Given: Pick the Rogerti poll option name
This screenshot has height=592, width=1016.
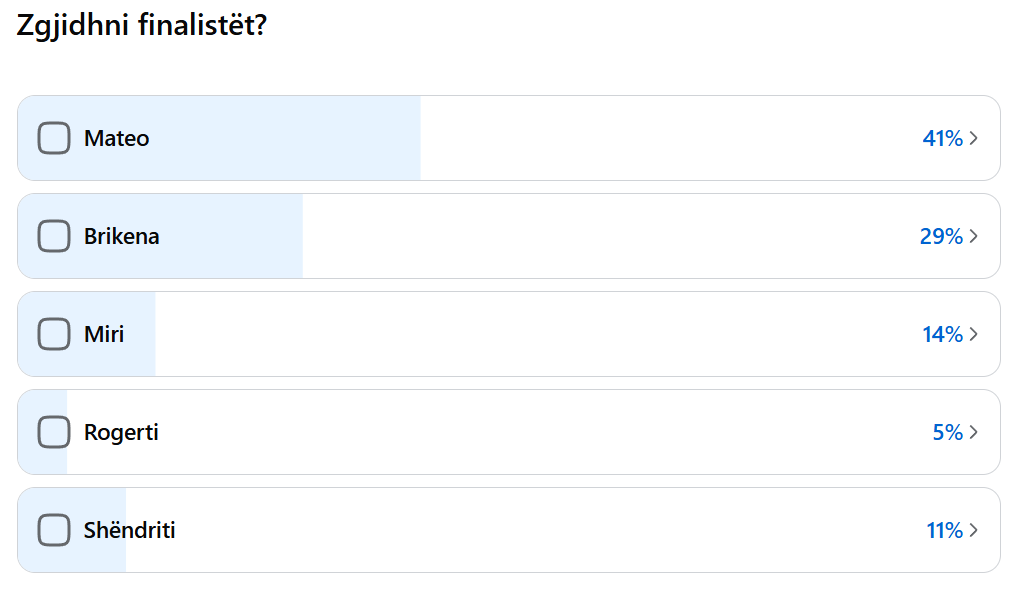Looking at the screenshot, I should pos(121,432).
